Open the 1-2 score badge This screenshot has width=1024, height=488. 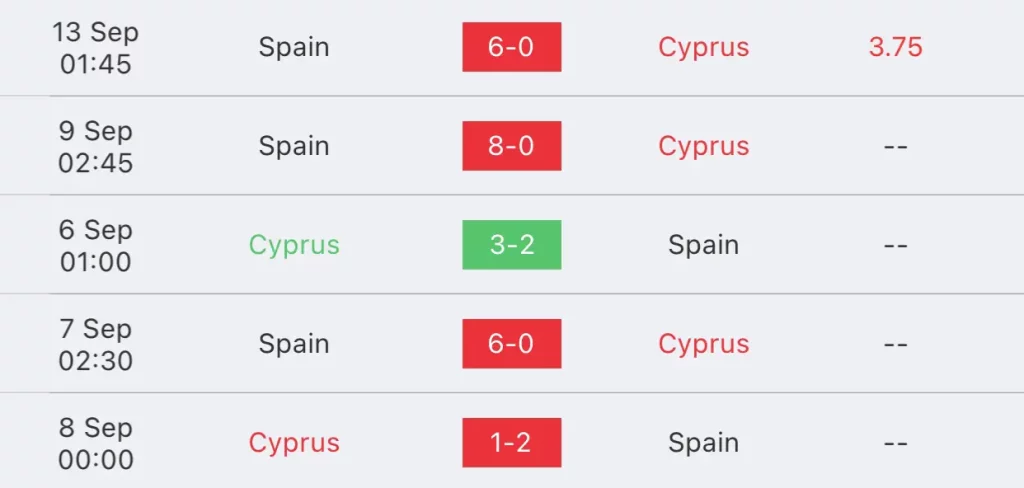coord(511,442)
